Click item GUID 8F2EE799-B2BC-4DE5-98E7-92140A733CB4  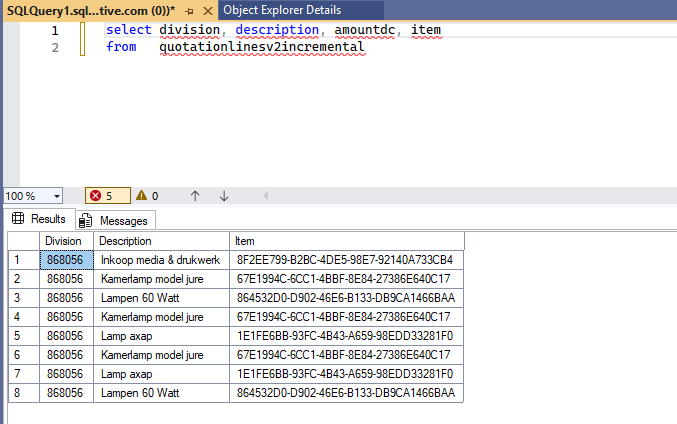(x=347, y=260)
